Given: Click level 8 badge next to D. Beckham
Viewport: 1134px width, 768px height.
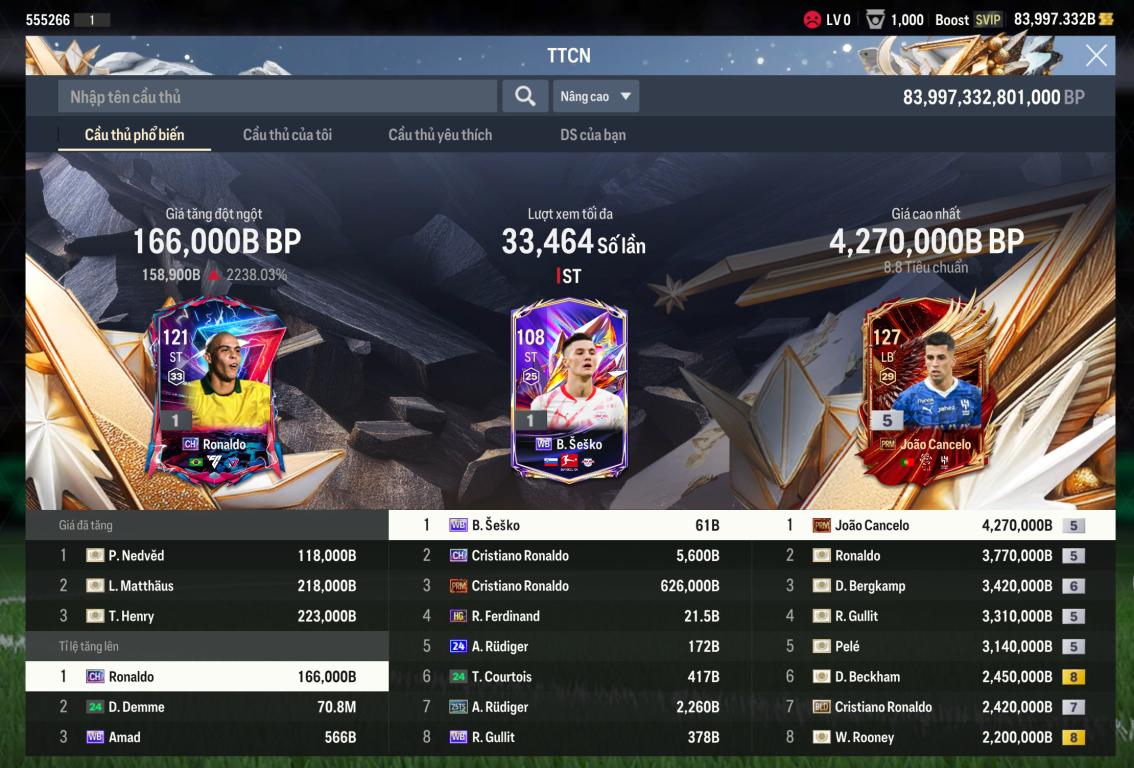Looking at the screenshot, I should click(x=1073, y=677).
